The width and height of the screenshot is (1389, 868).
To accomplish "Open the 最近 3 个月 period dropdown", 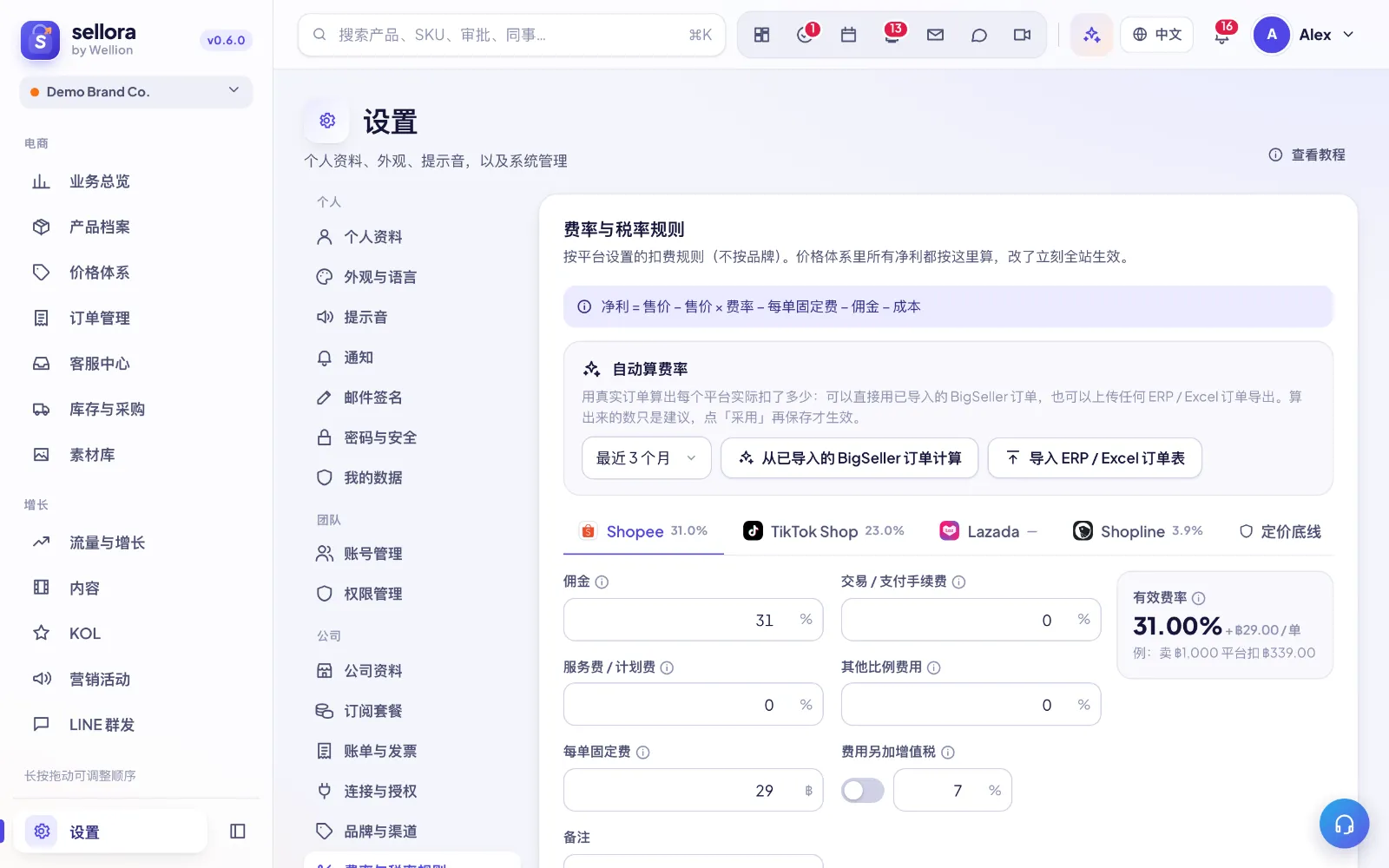I will (x=647, y=457).
